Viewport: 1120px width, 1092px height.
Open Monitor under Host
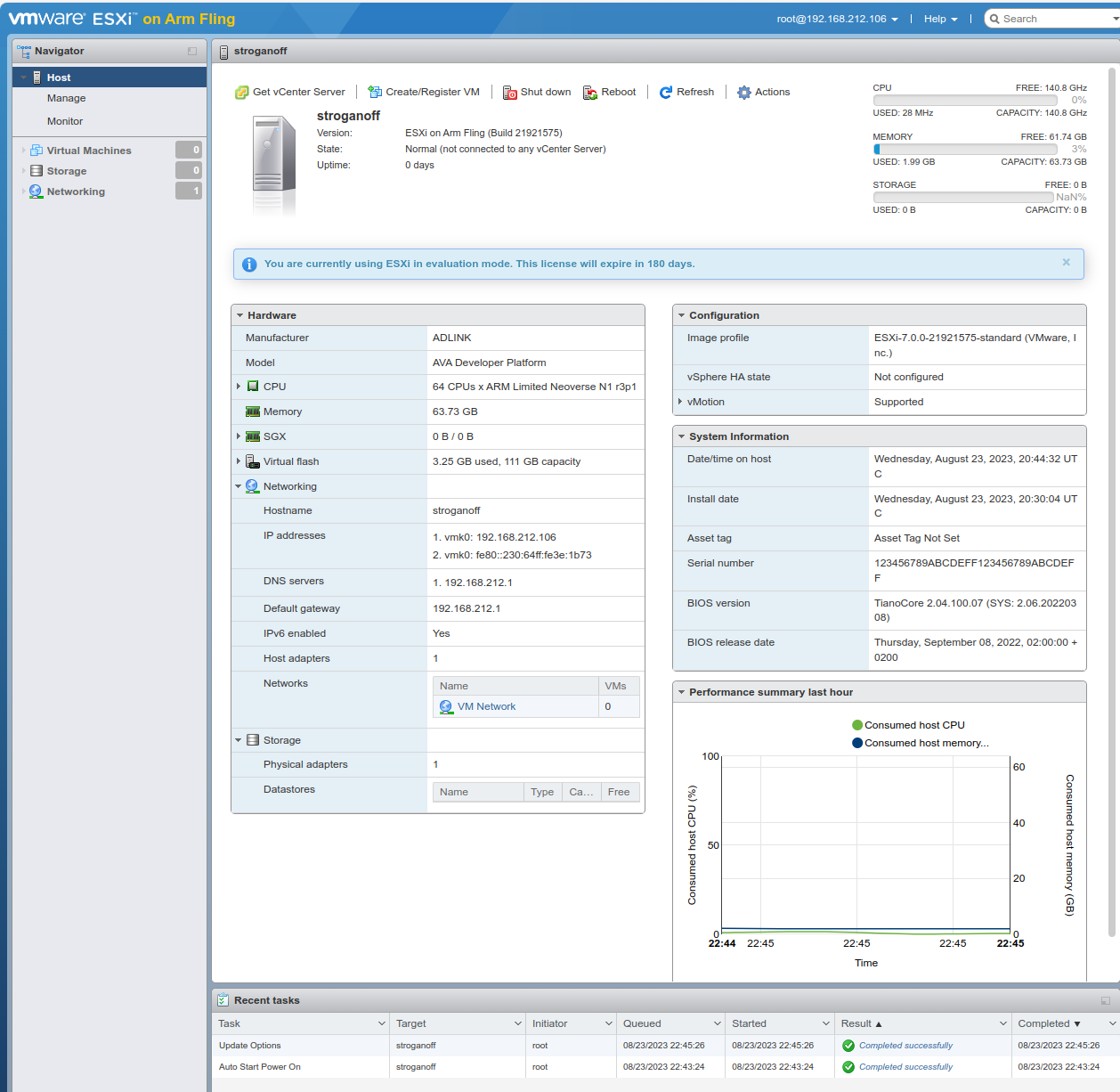(x=65, y=121)
